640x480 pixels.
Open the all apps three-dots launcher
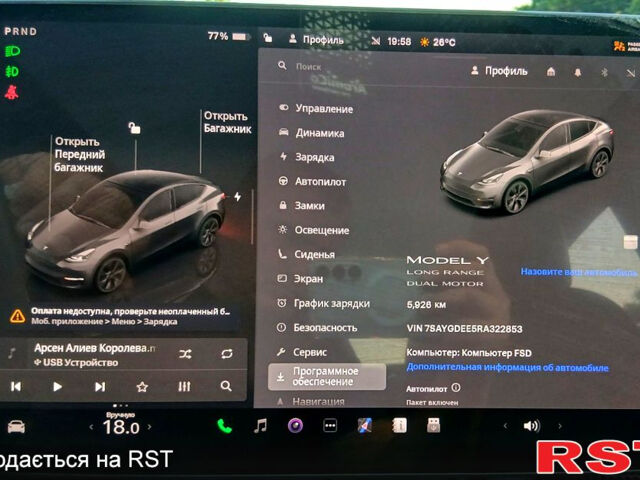click(x=330, y=426)
